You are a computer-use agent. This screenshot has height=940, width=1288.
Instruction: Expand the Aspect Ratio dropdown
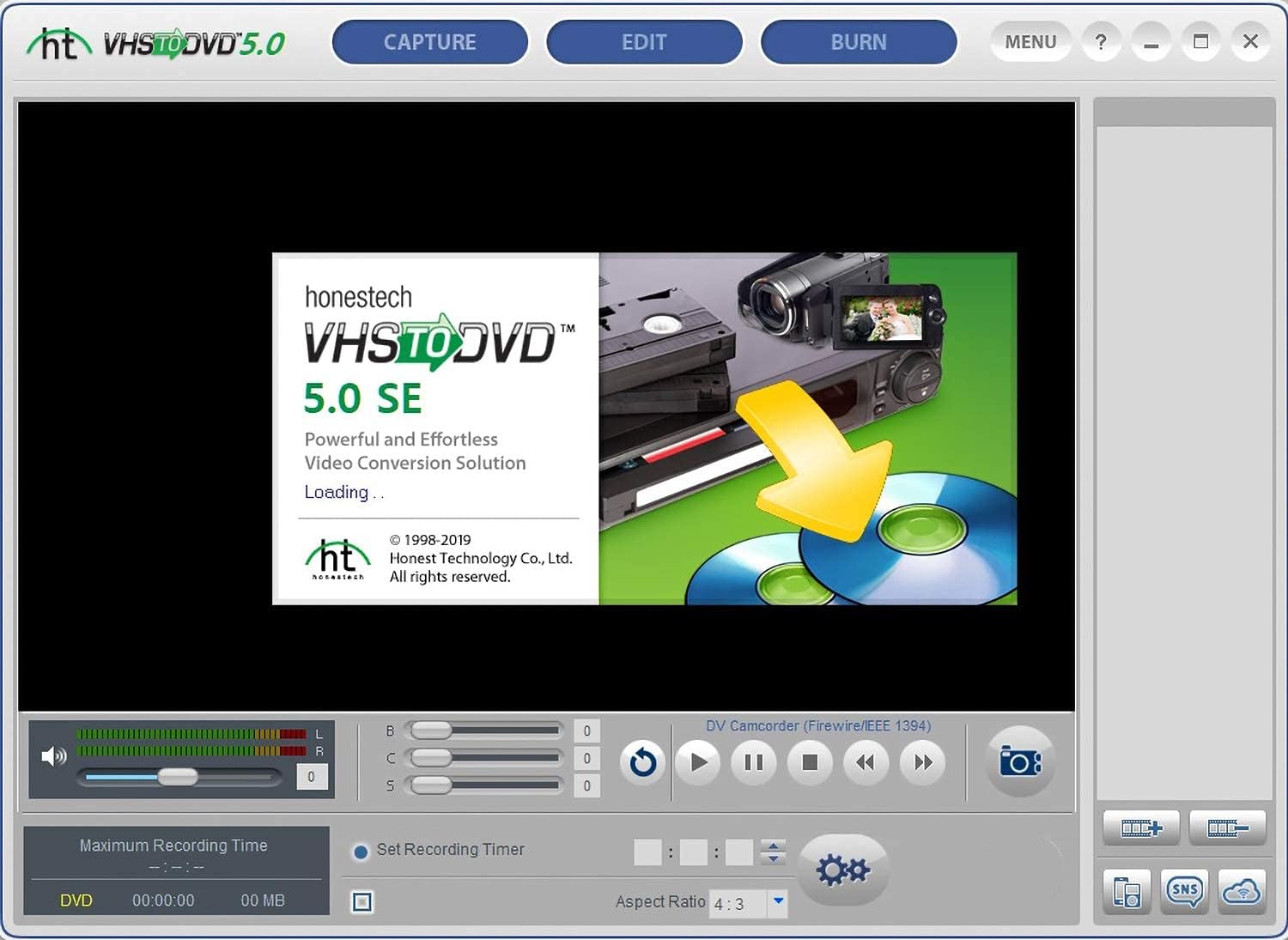point(778,901)
